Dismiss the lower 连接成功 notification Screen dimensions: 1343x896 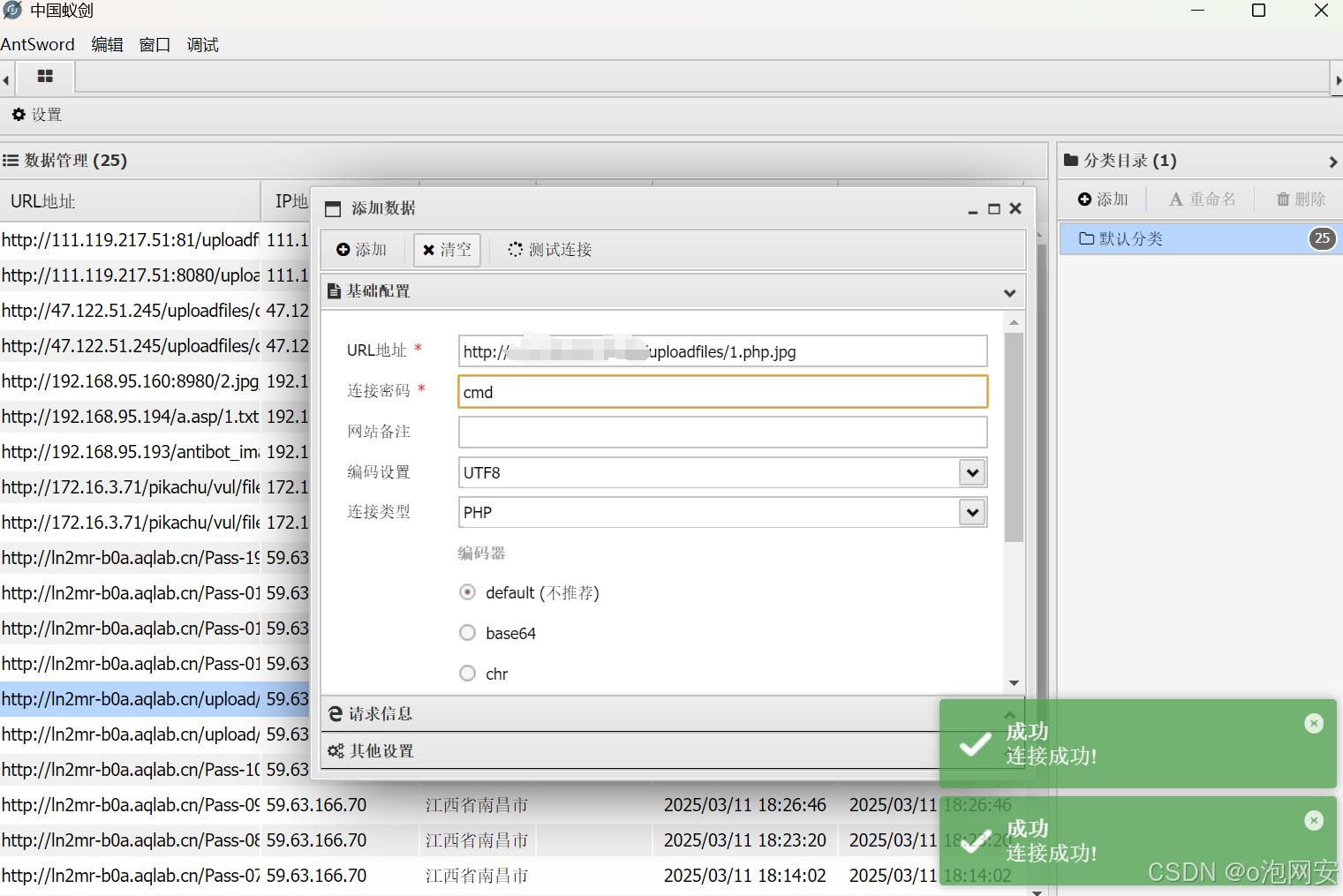1314,821
